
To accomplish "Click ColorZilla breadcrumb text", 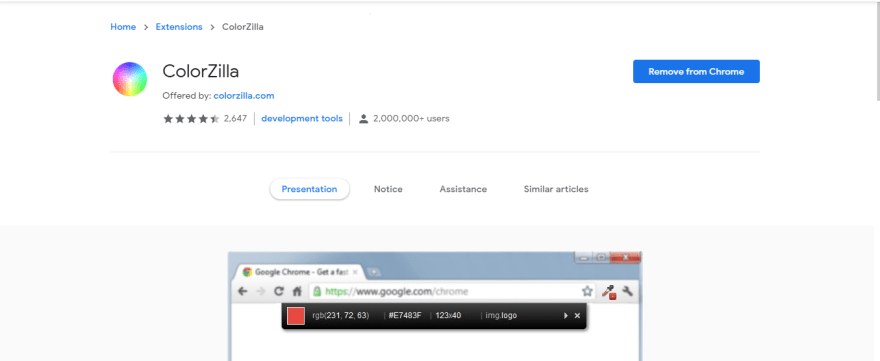I will pos(242,27).
